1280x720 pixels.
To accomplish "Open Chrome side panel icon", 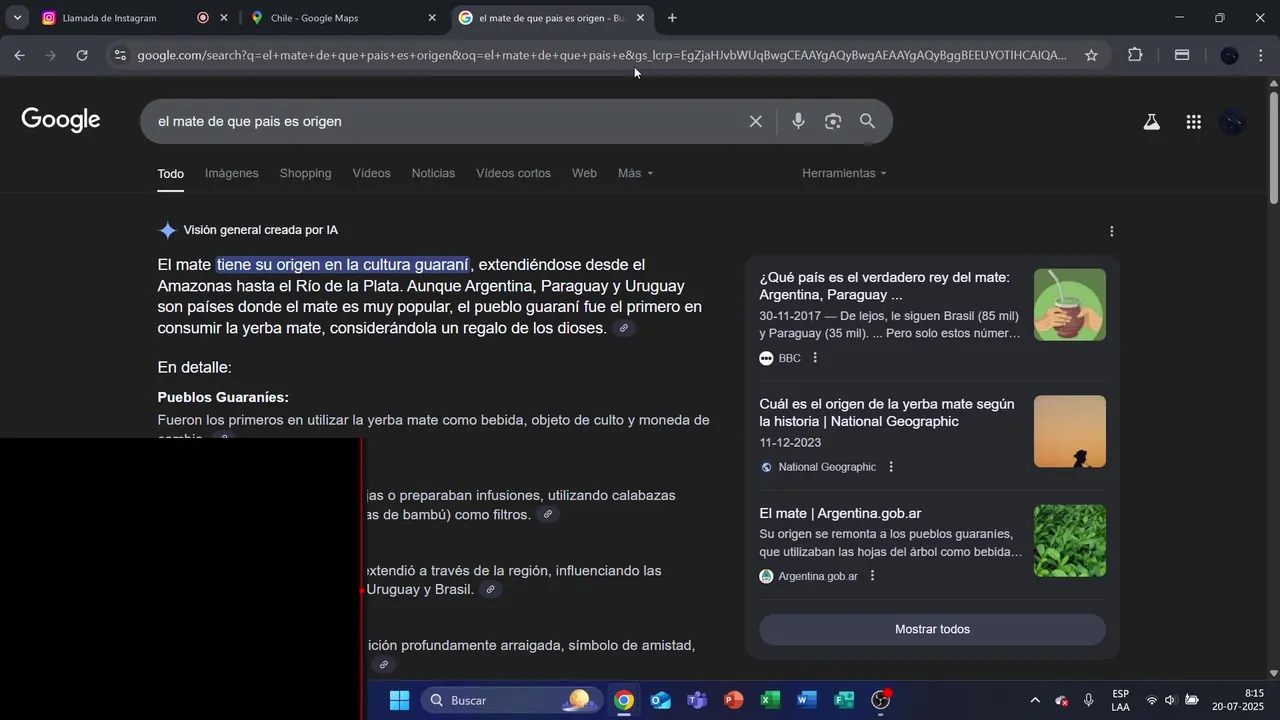I will pyautogui.click(x=1182, y=55).
